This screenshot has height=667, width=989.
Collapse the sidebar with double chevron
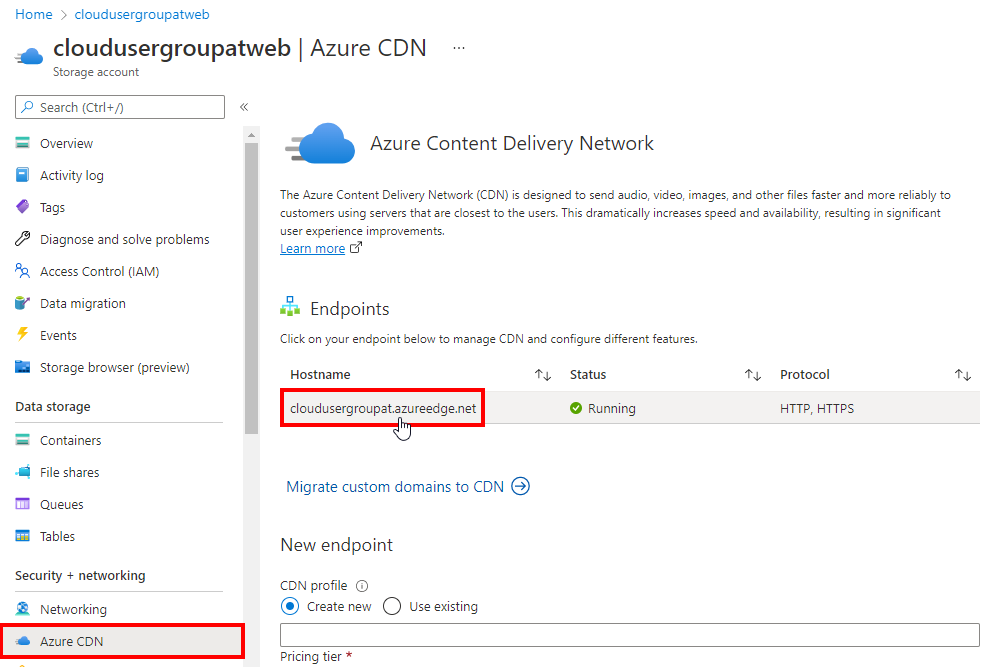pos(244,107)
